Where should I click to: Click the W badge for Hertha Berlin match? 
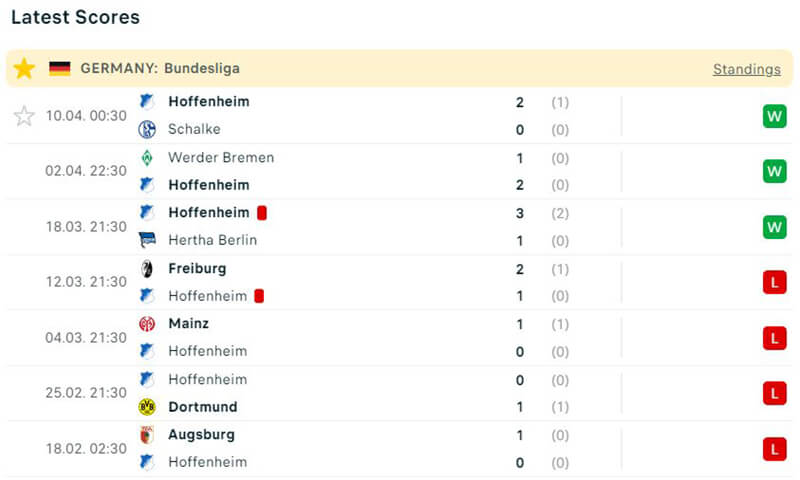coord(774,227)
